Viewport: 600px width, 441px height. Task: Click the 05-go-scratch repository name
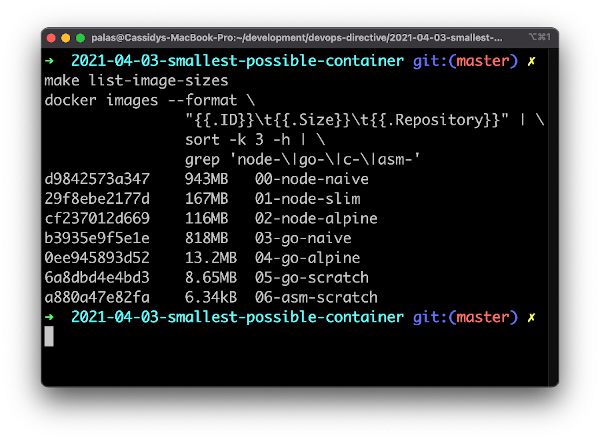312,278
